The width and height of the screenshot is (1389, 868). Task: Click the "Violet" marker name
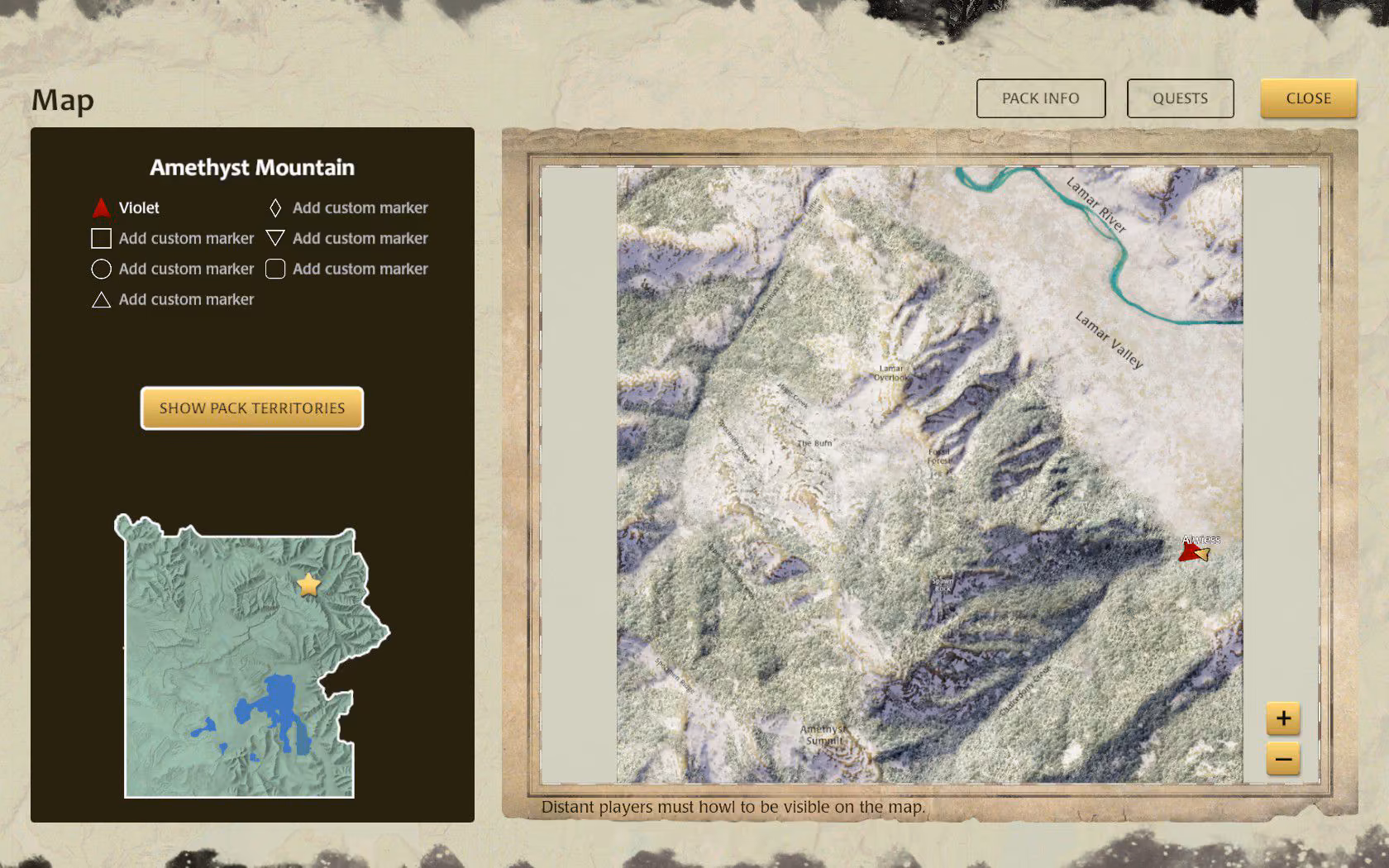click(x=139, y=207)
